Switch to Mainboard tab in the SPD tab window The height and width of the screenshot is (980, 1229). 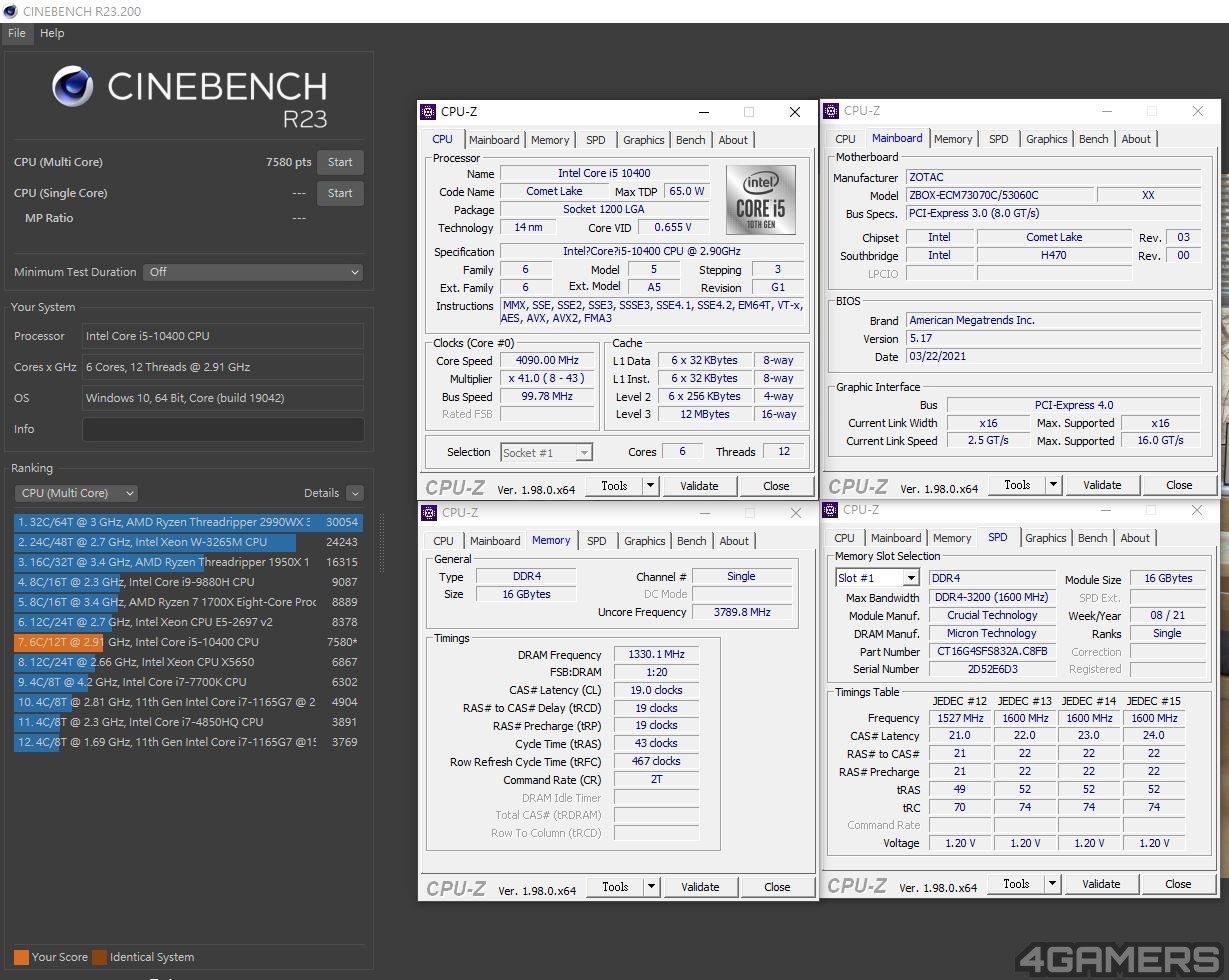[896, 538]
